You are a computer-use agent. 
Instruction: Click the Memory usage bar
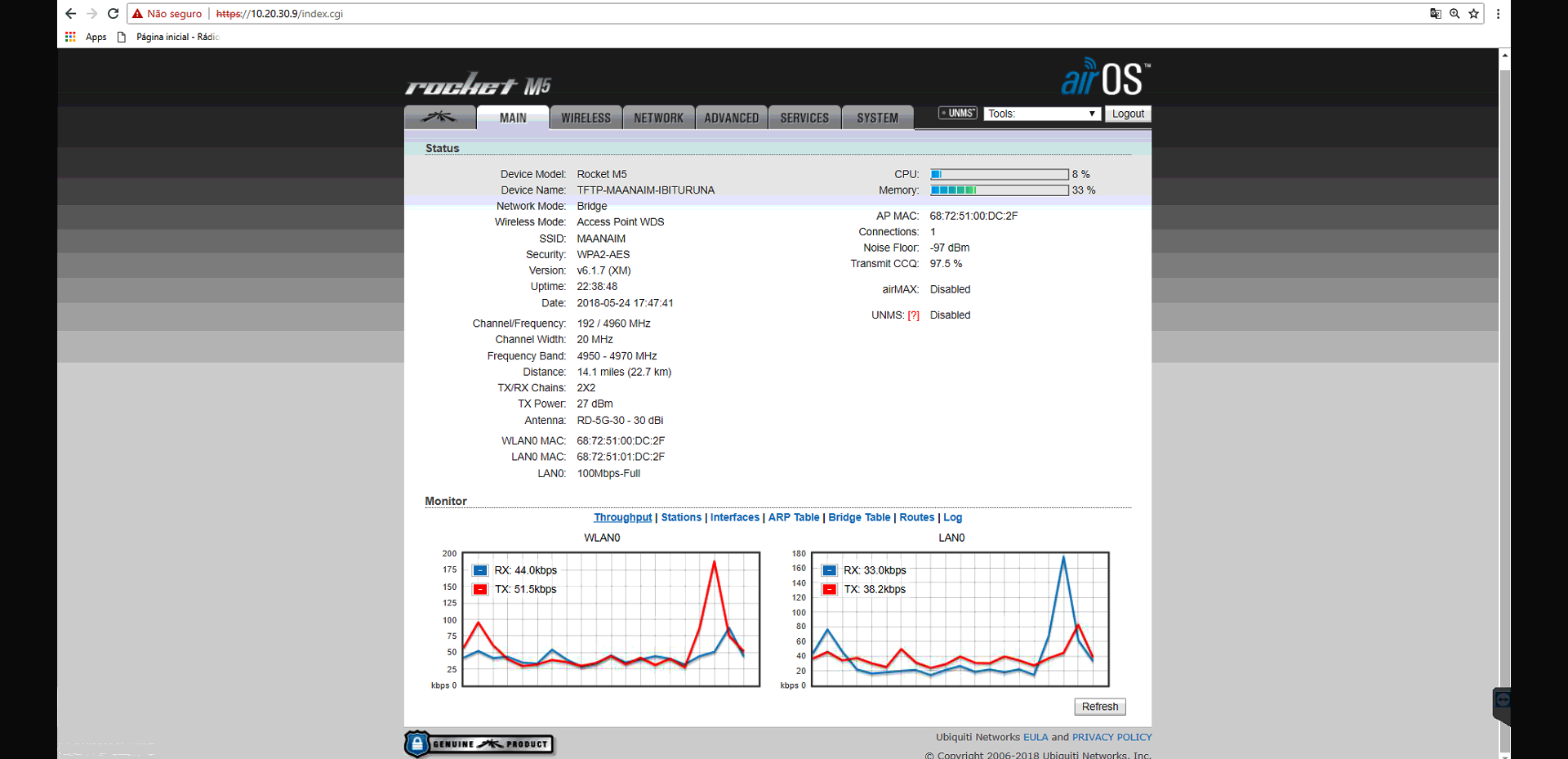(1000, 190)
